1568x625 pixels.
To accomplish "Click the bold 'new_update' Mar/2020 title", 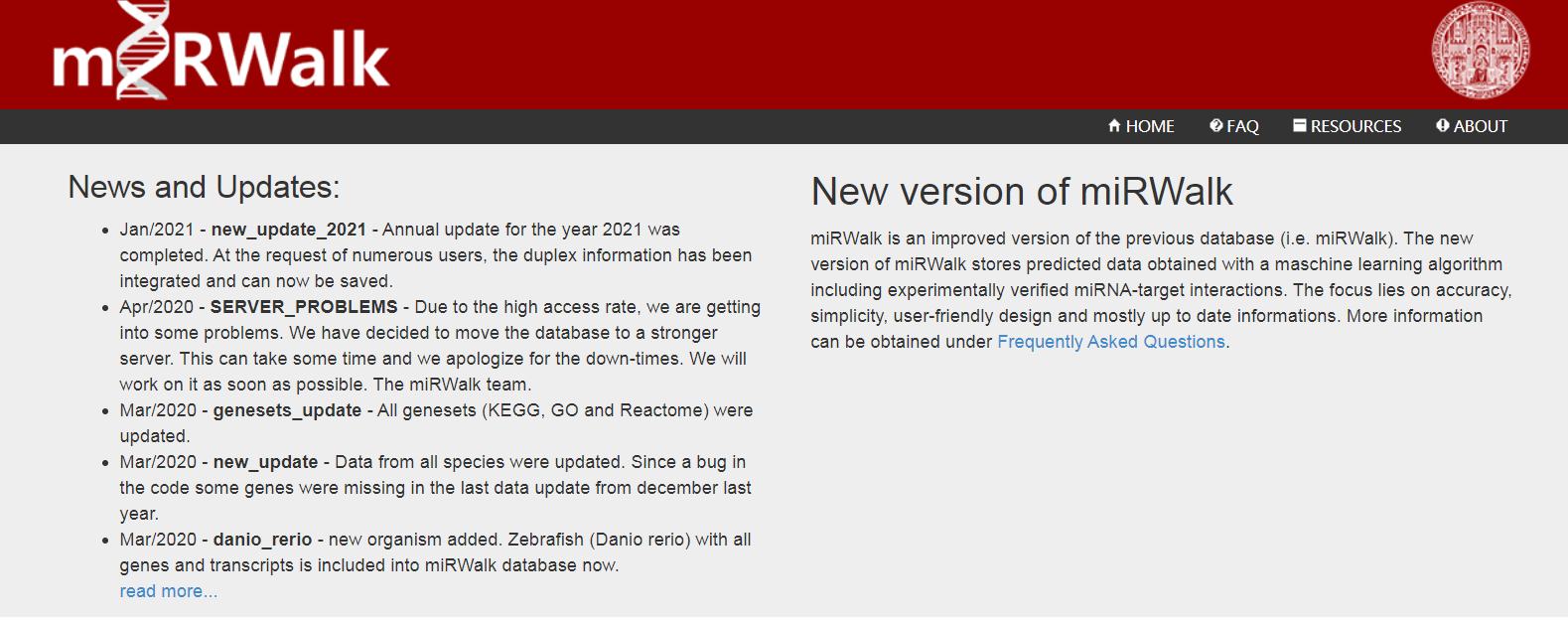I will tap(265, 462).
